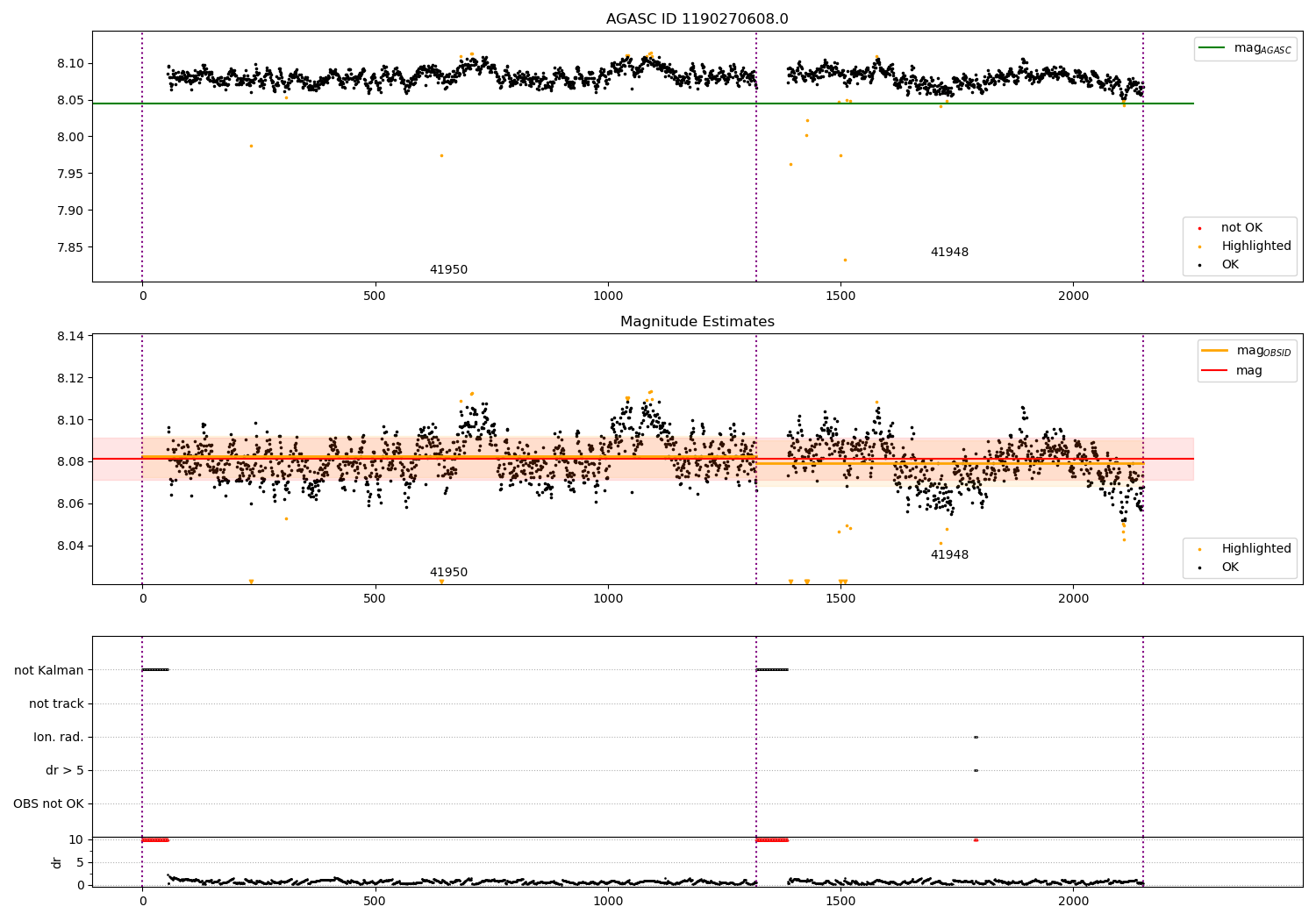Select the 'not OK' legend entry
The height and width of the screenshot is (921, 1316).
pyautogui.click(x=1241, y=228)
